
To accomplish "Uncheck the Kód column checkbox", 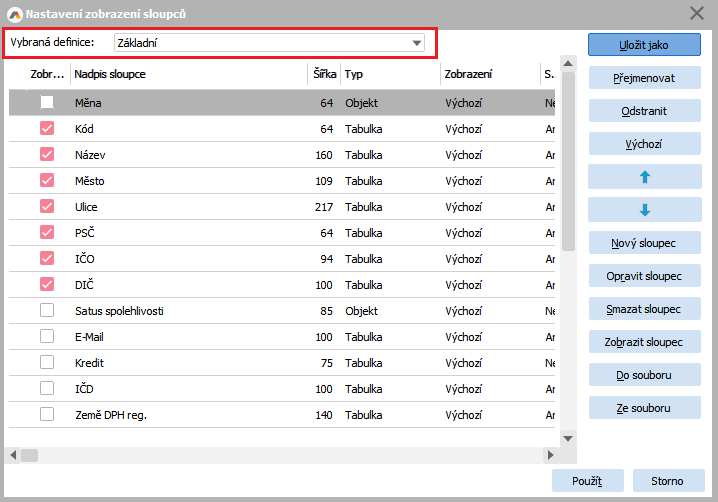I will (47, 129).
